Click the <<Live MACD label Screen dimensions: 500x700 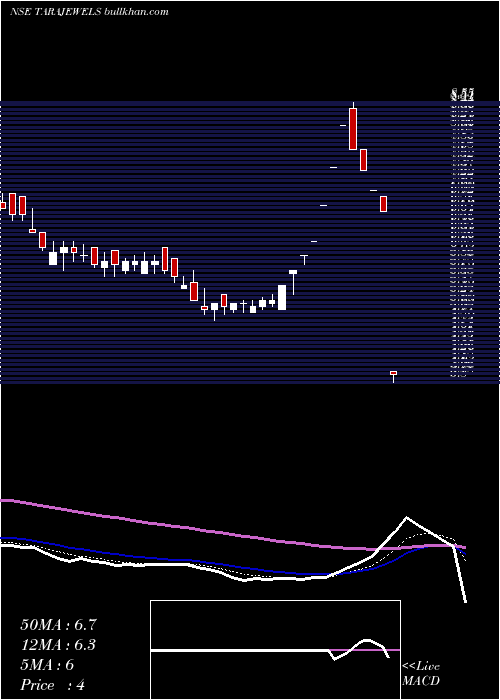click(x=421, y=673)
